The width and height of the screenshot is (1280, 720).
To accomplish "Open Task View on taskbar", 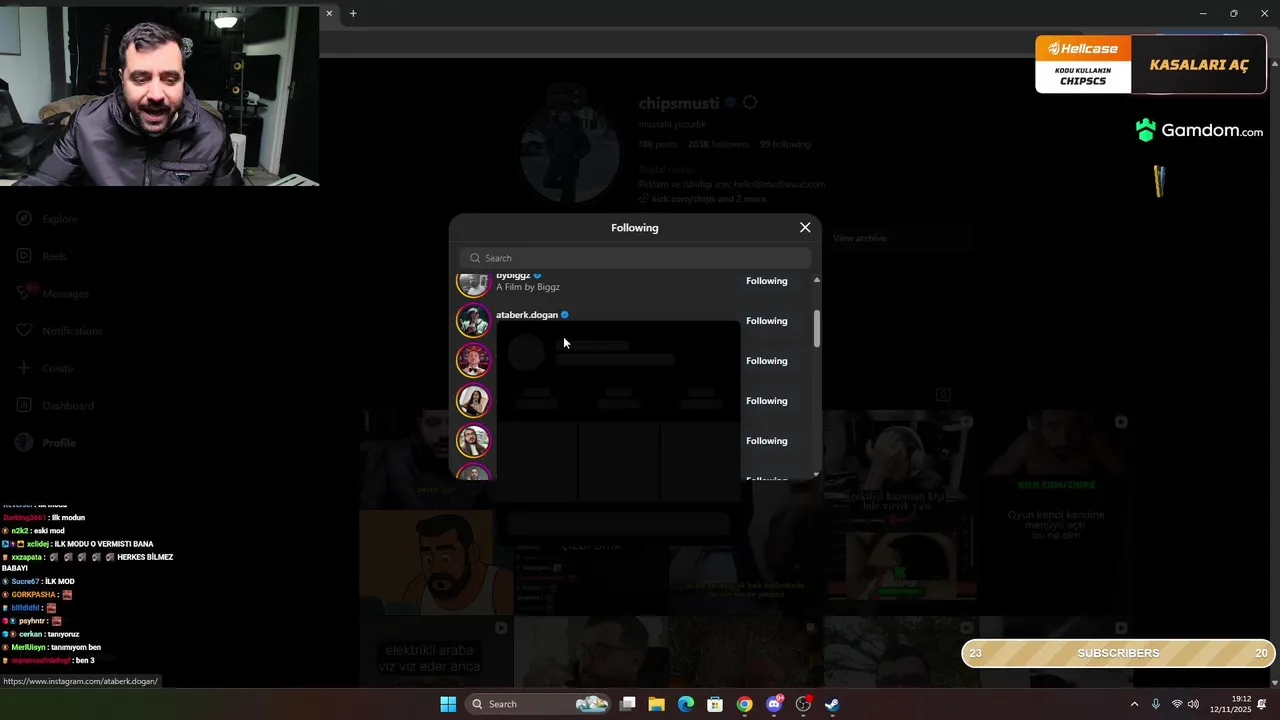I will coord(628,704).
